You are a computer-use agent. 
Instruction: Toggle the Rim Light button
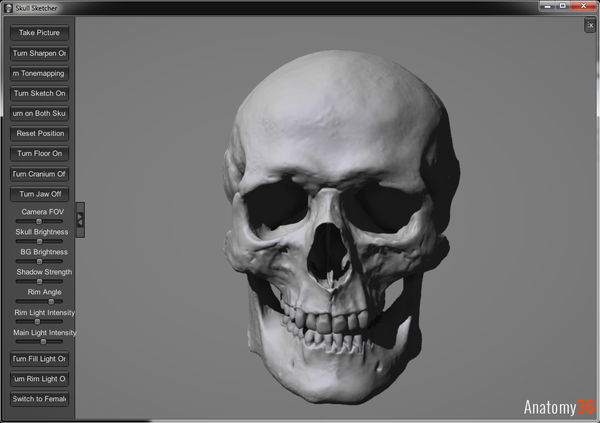(40, 379)
